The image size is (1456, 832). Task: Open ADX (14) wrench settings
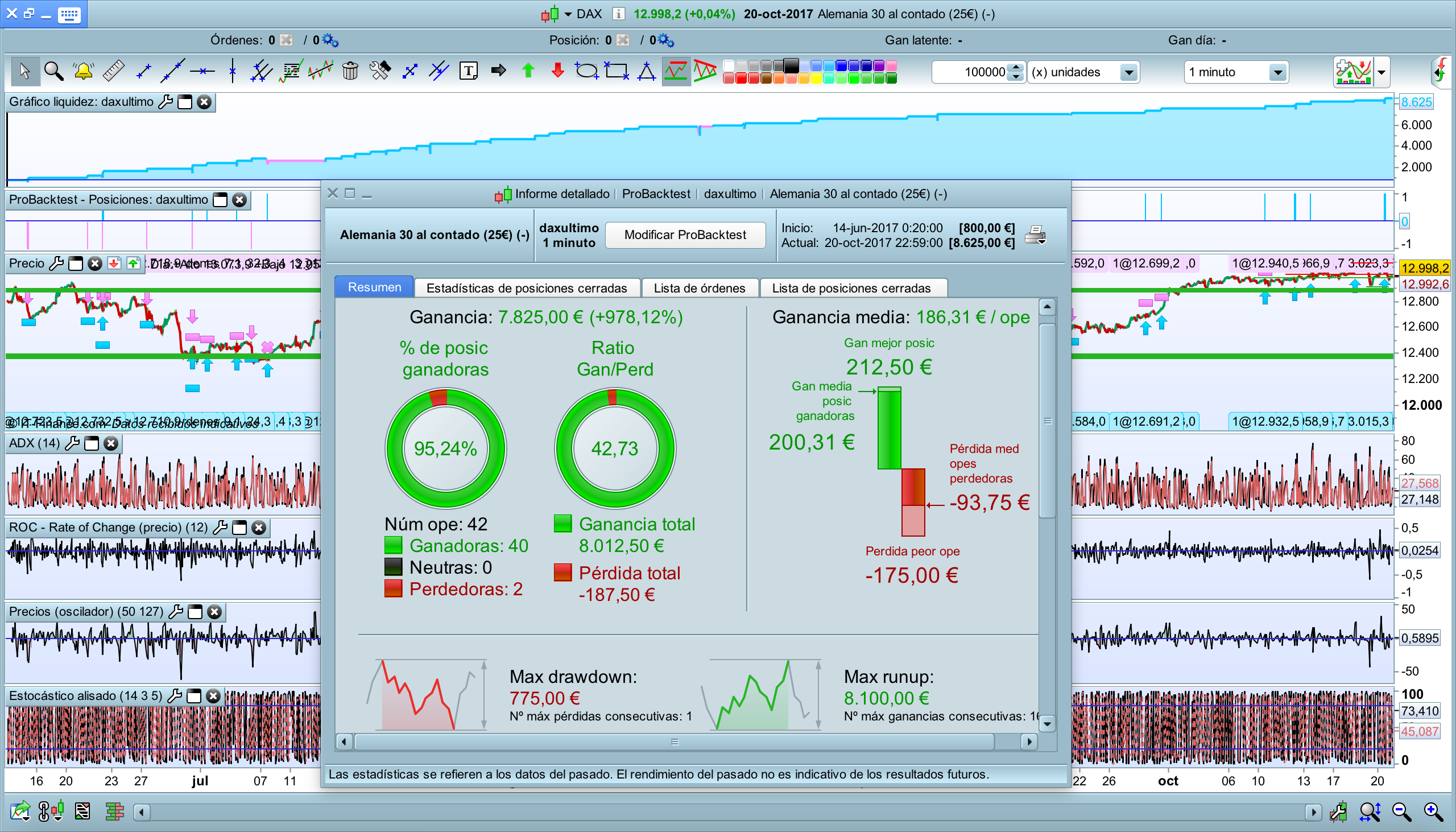pos(72,443)
